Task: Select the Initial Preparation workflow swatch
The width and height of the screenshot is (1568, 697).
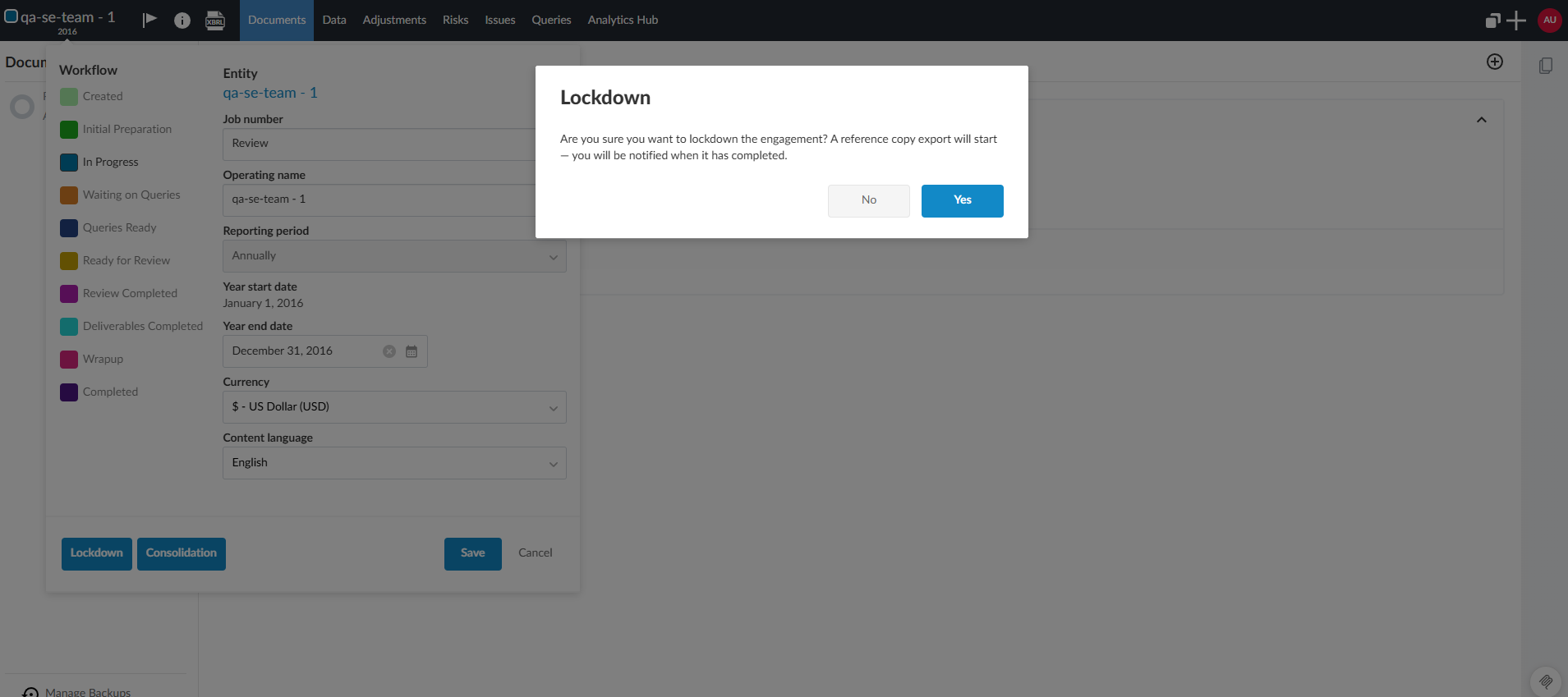Action: pos(69,130)
